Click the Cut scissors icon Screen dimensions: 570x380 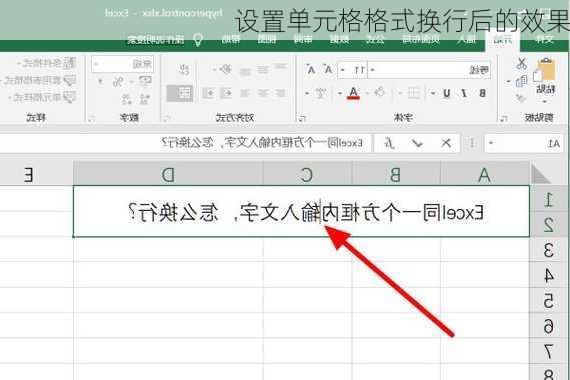click(x=521, y=64)
